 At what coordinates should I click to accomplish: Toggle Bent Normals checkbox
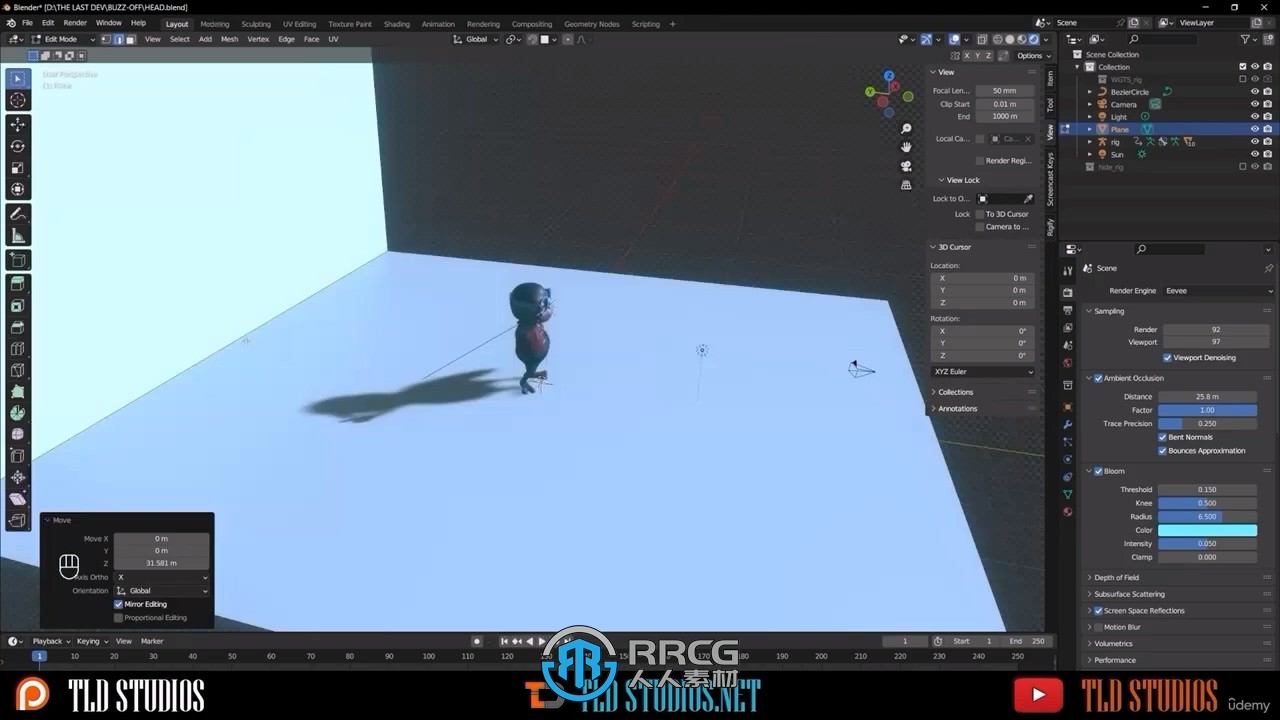coord(1162,437)
